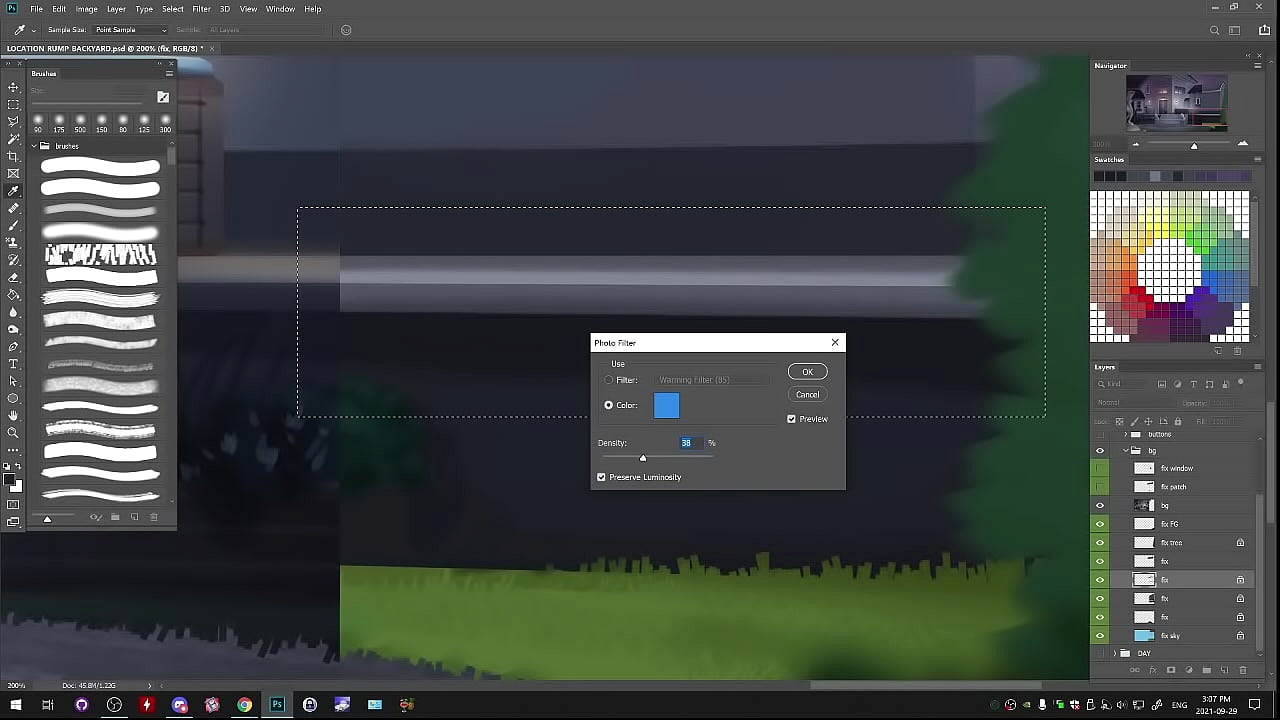Select the Type tool
The height and width of the screenshot is (720, 1280).
click(13, 364)
